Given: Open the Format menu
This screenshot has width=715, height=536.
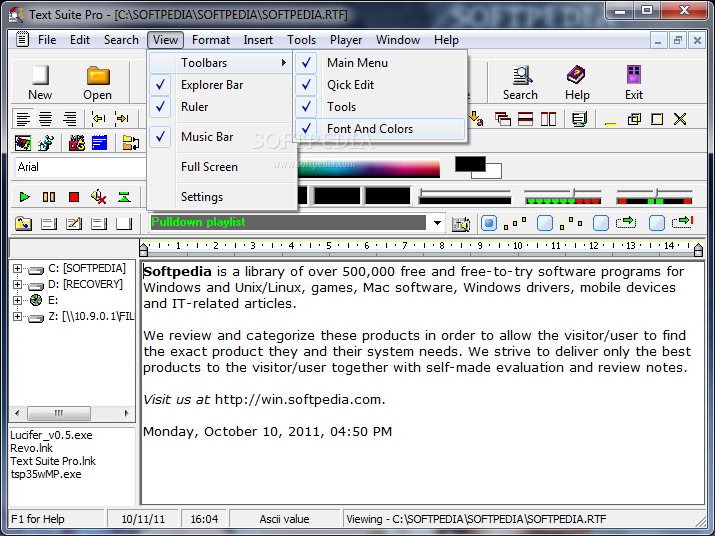Looking at the screenshot, I should point(211,40).
